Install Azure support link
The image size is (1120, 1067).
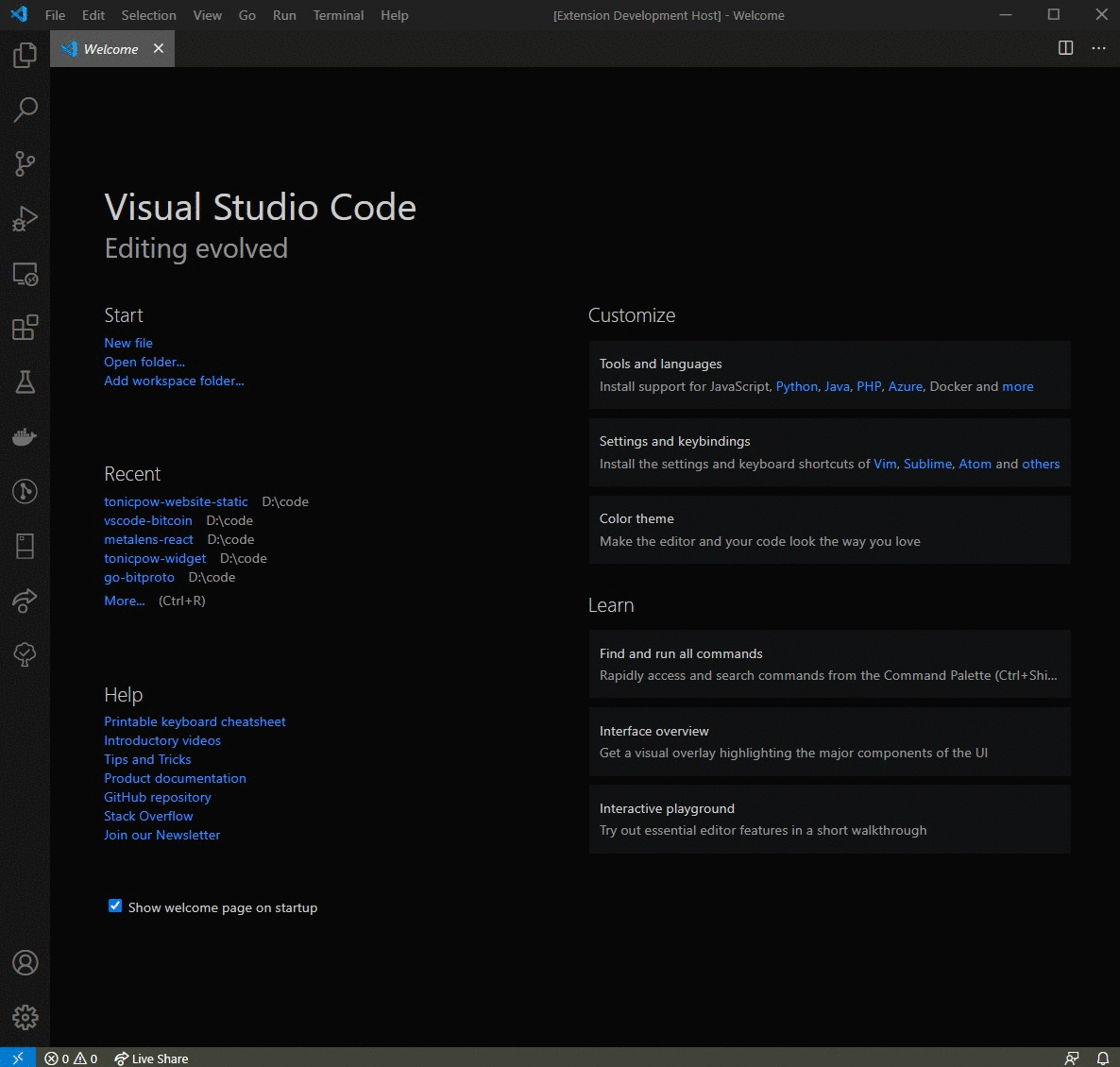point(905,386)
